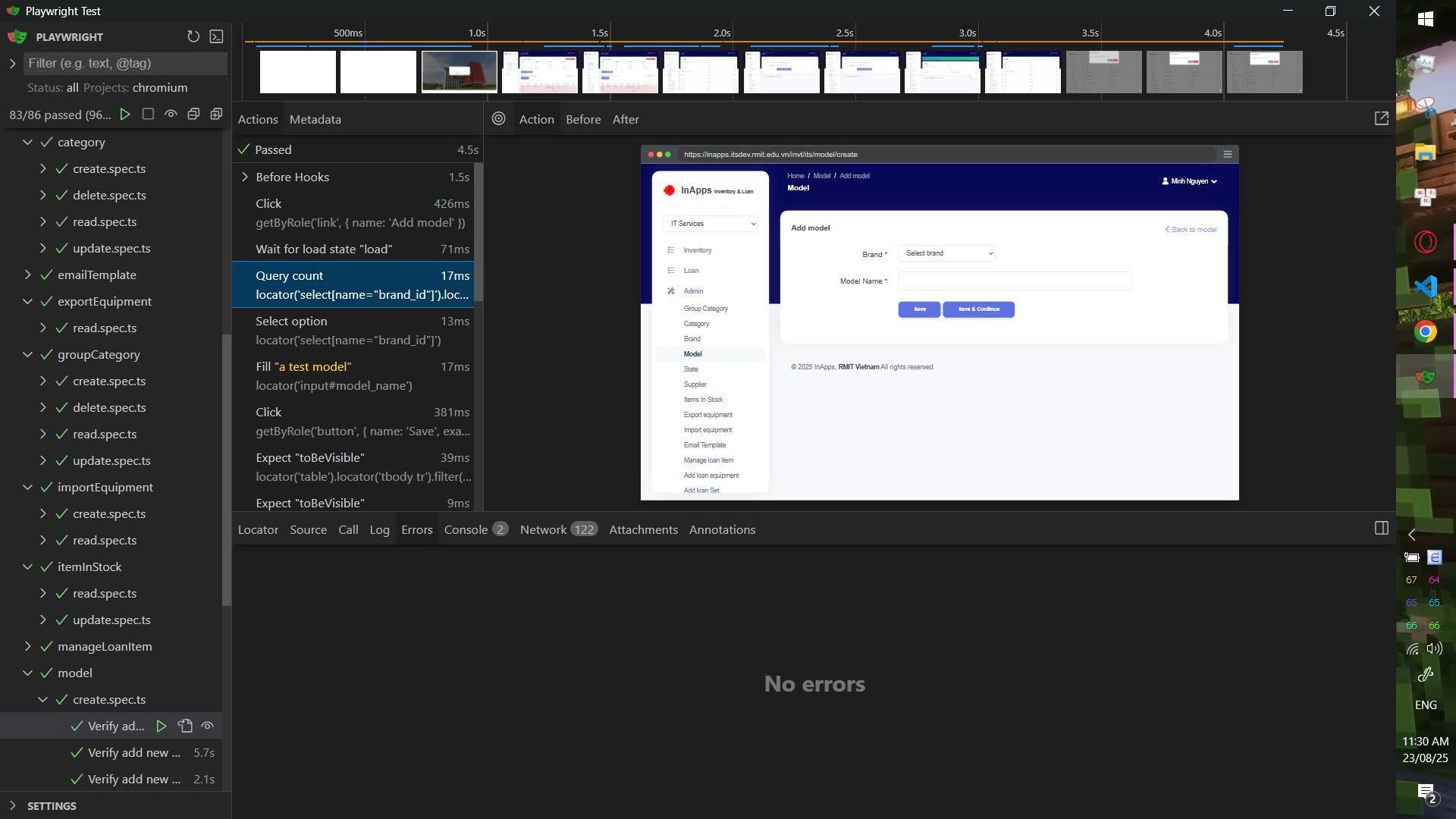Collapse the groupCategory test folder
This screenshot has height=819, width=1456.
point(28,355)
